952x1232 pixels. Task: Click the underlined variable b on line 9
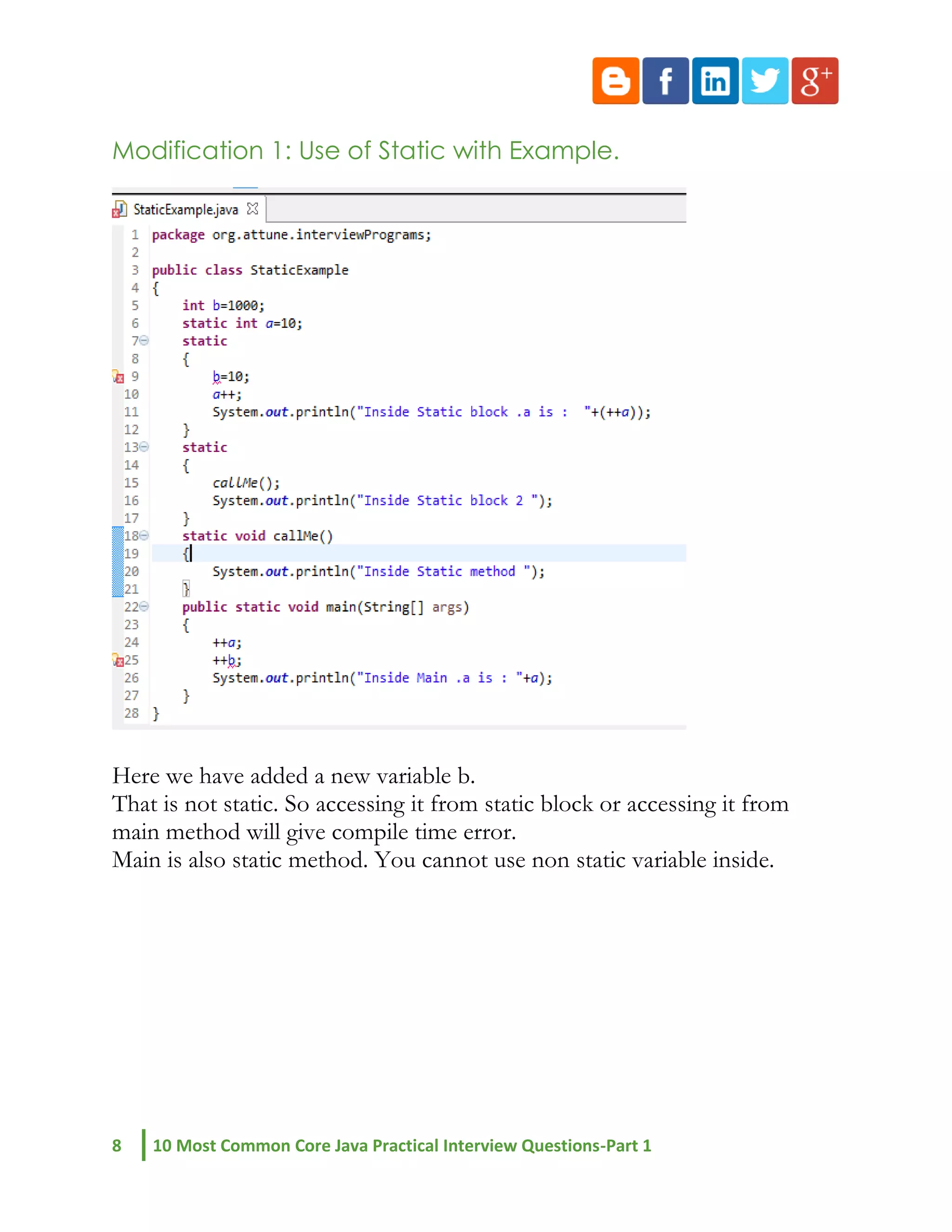tap(217, 377)
